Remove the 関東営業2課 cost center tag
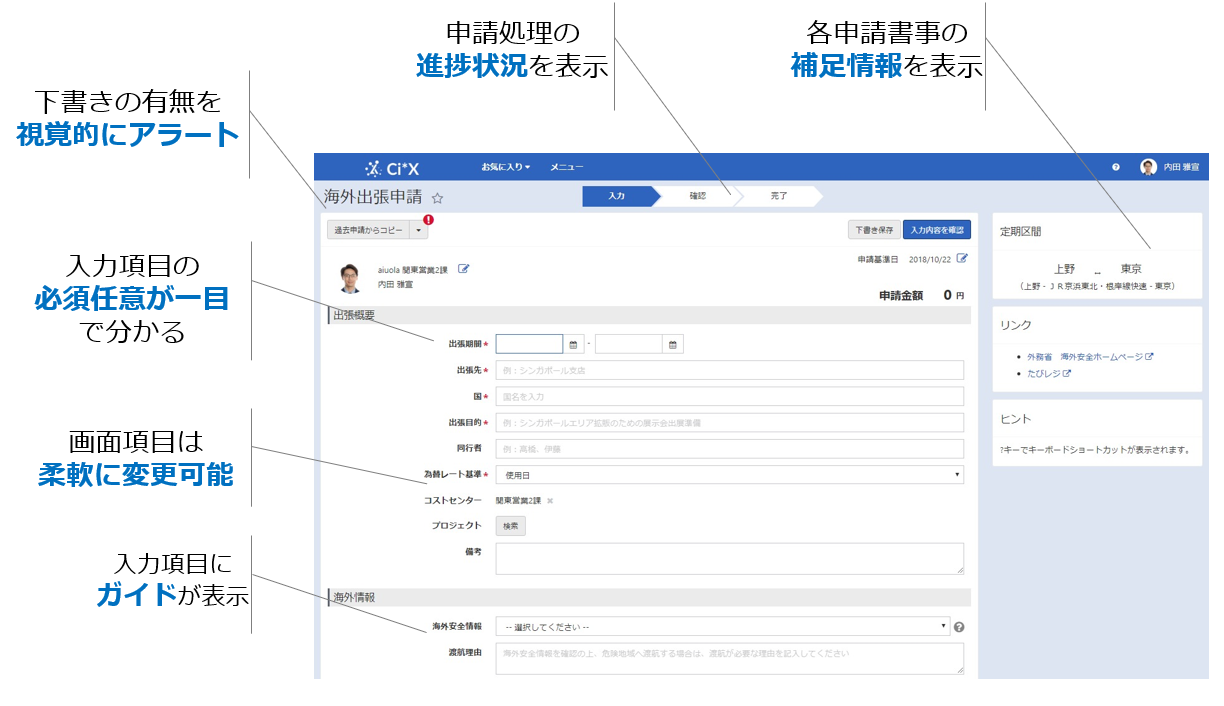 coord(550,500)
